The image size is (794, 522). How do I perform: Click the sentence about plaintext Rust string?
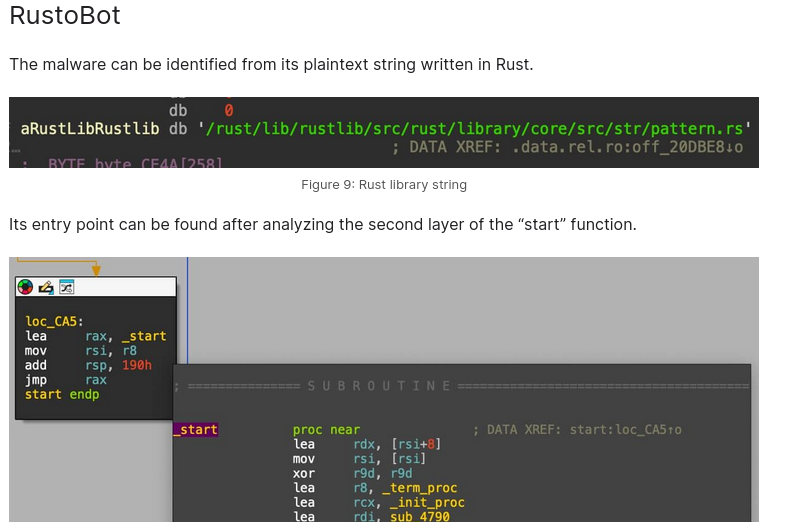click(x=271, y=65)
